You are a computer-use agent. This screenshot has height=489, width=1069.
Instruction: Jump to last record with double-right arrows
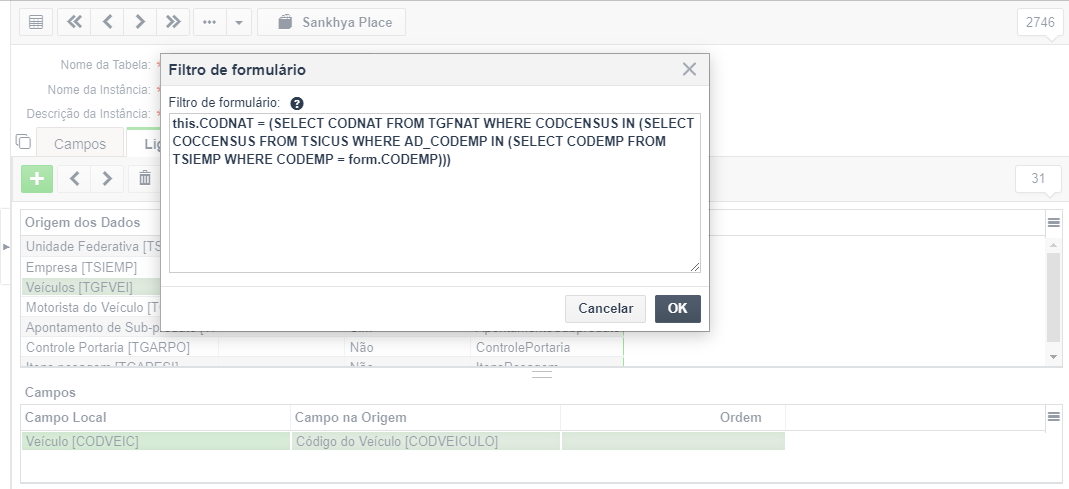point(172,22)
